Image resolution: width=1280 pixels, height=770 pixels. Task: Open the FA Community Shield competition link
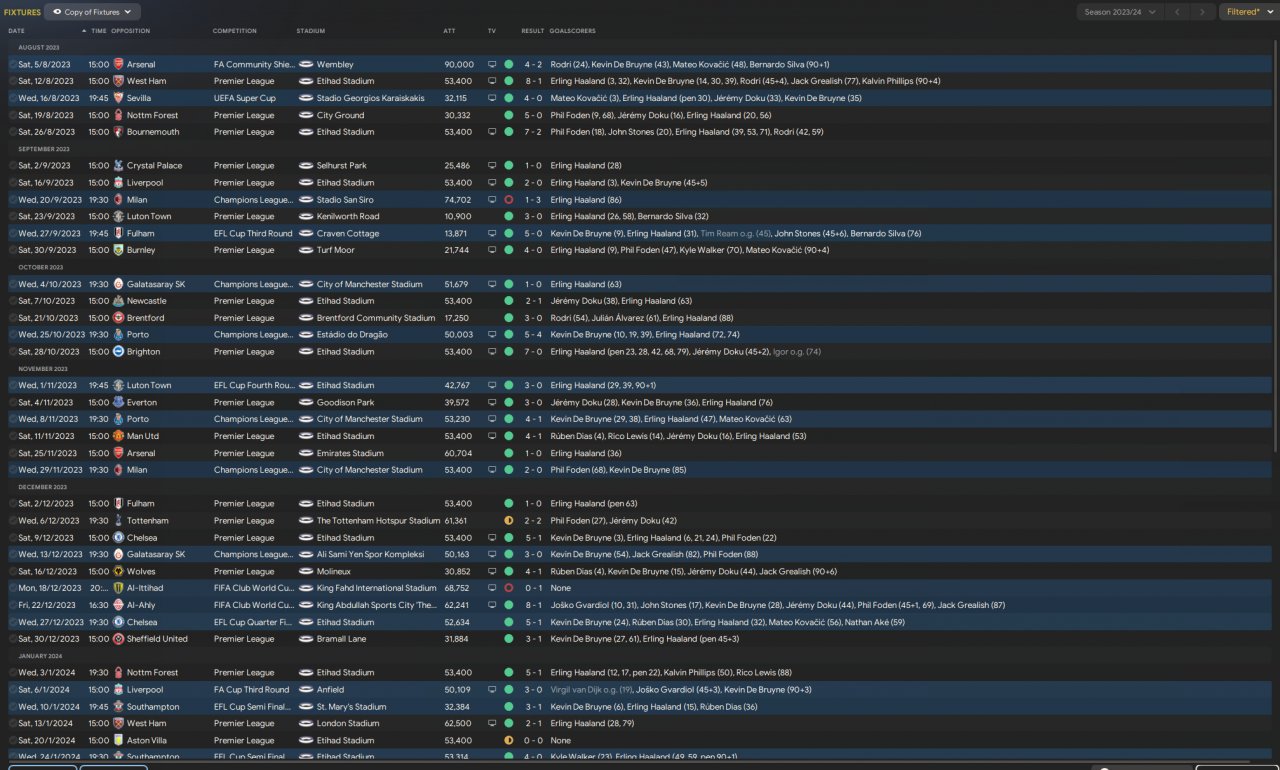click(x=254, y=64)
